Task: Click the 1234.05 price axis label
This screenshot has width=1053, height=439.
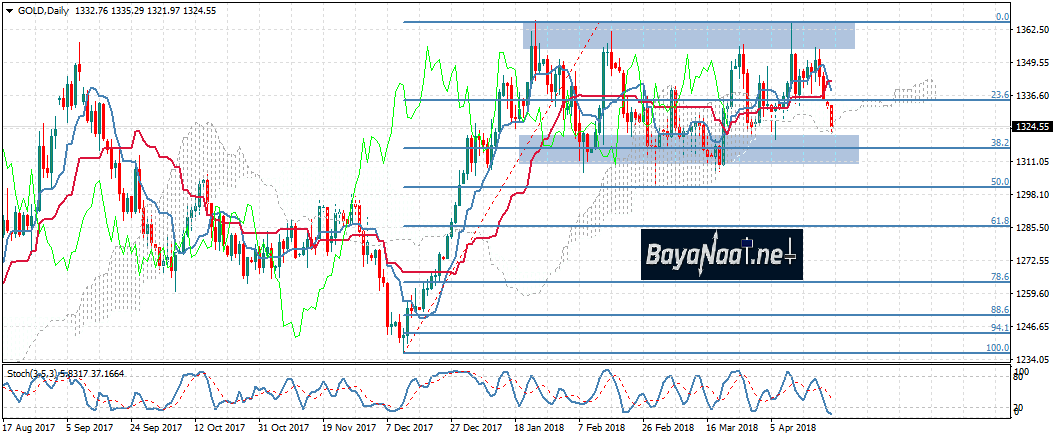Action: click(x=1030, y=359)
